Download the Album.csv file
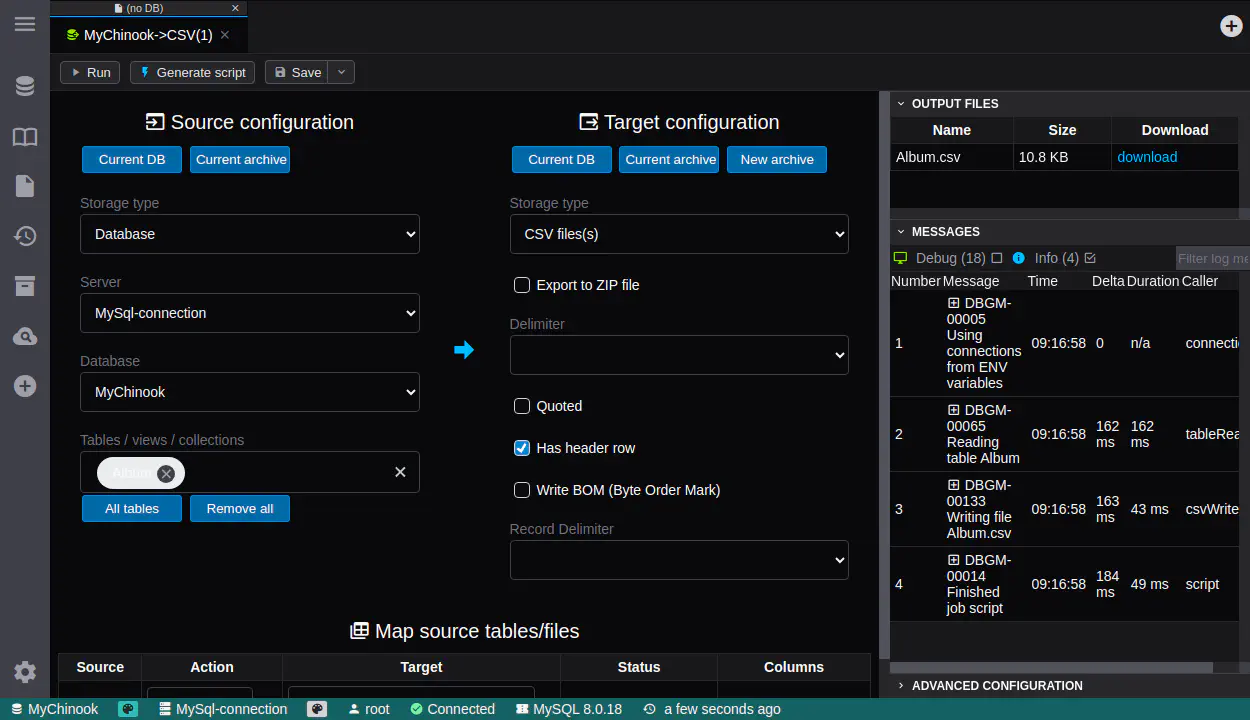 pos(1146,157)
